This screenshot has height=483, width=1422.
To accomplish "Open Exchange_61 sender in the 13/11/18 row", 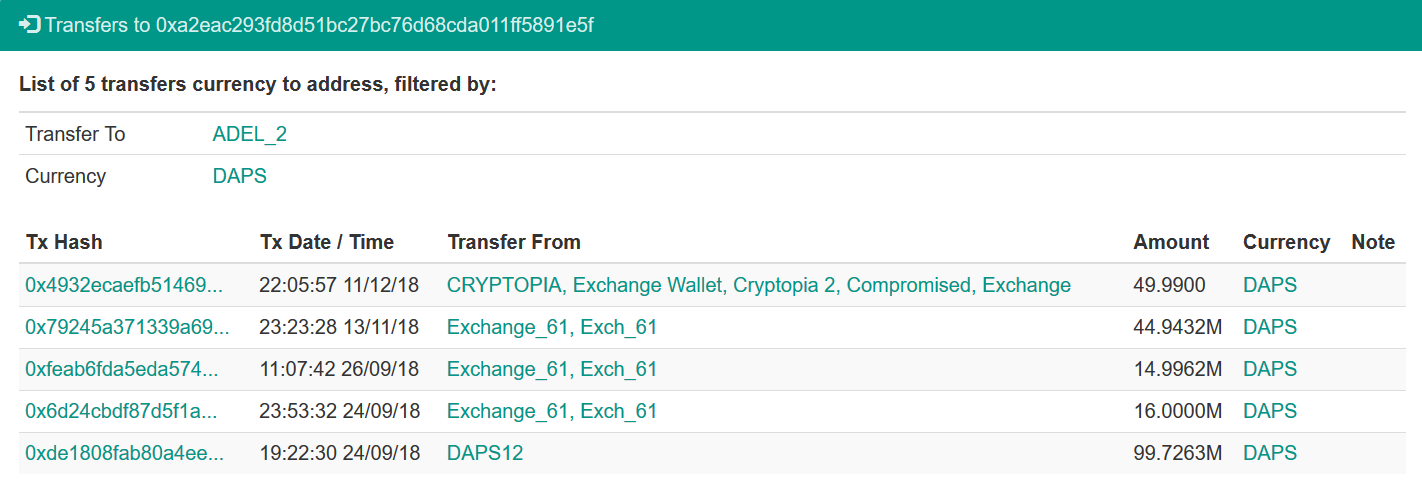I will click(x=552, y=327).
